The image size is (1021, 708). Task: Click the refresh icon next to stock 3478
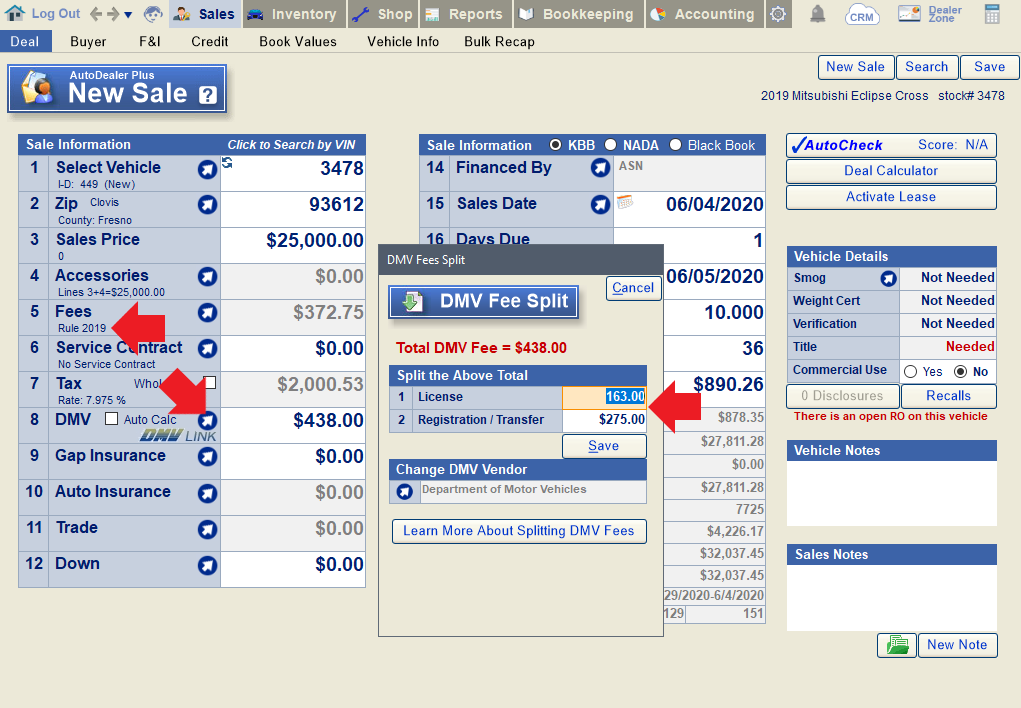tap(227, 162)
